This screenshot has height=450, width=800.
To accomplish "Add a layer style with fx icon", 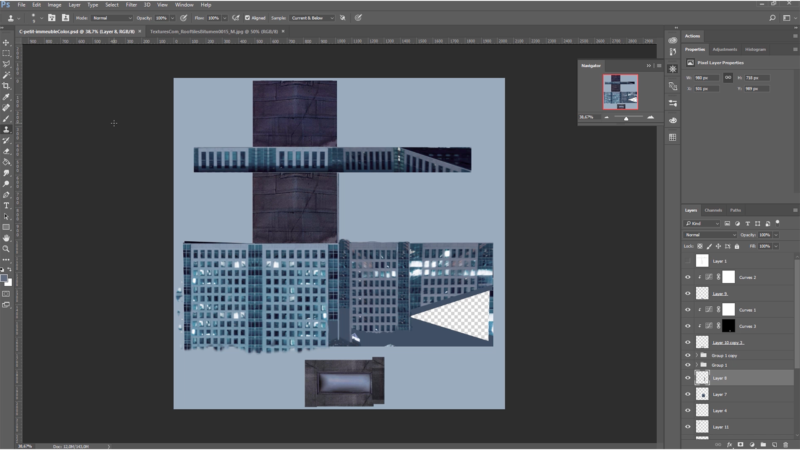I will [729, 445].
